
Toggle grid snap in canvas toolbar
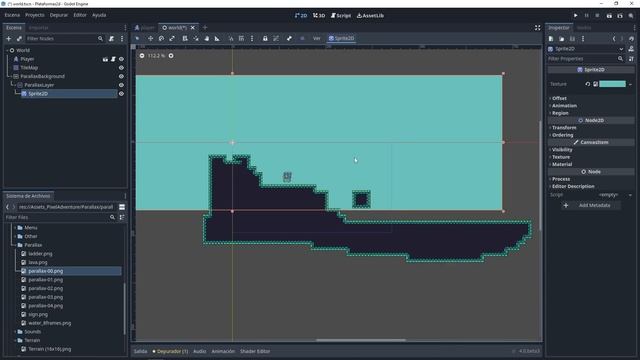(241, 38)
